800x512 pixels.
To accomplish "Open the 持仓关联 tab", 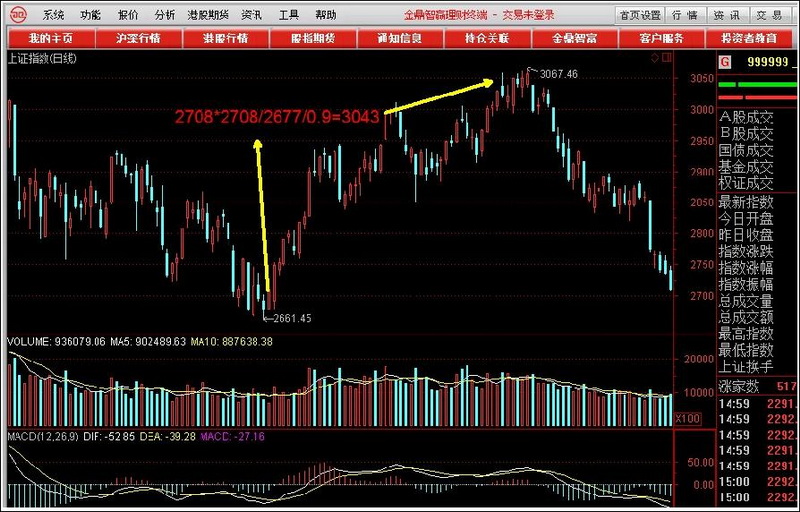I will [x=487, y=38].
